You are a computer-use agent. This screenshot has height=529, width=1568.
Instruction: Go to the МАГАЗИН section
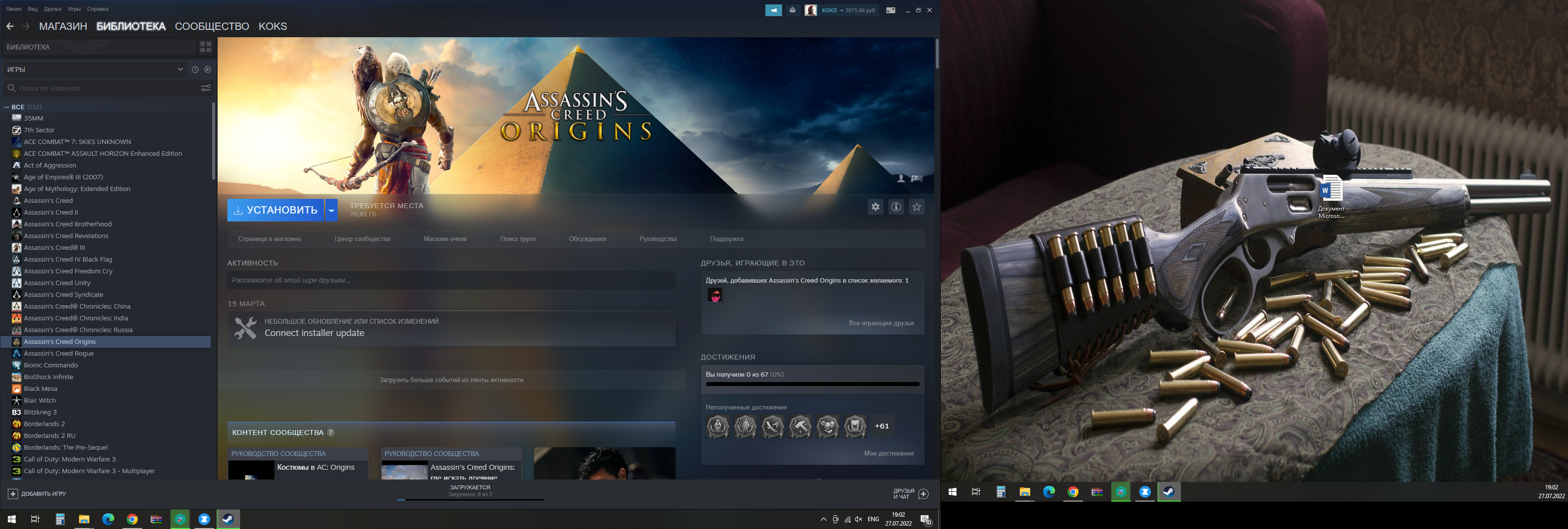pyautogui.click(x=63, y=26)
